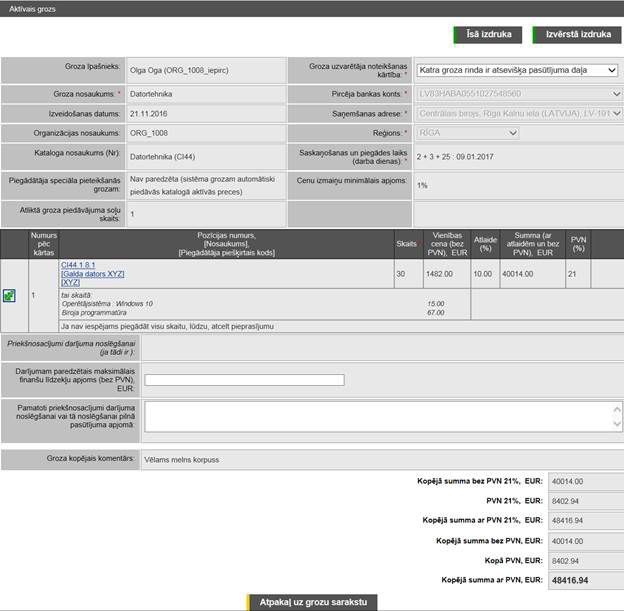Image resolution: width=624 pixels, height=611 pixels.
Task: Click the green icon beside item row 1
Action: pos(9,296)
